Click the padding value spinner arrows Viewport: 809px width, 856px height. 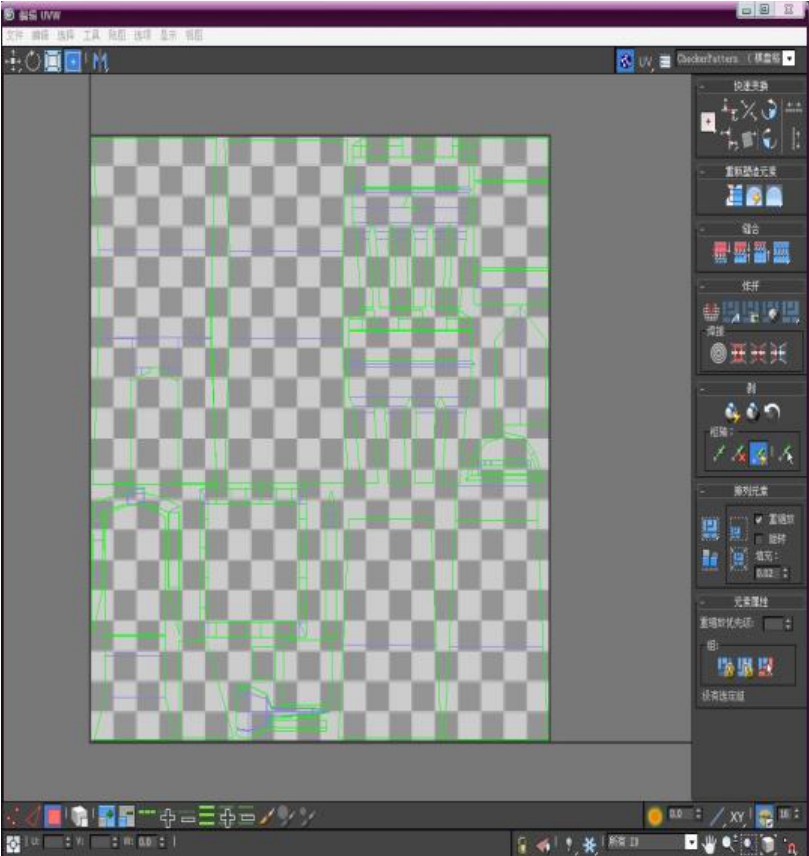tap(786, 573)
